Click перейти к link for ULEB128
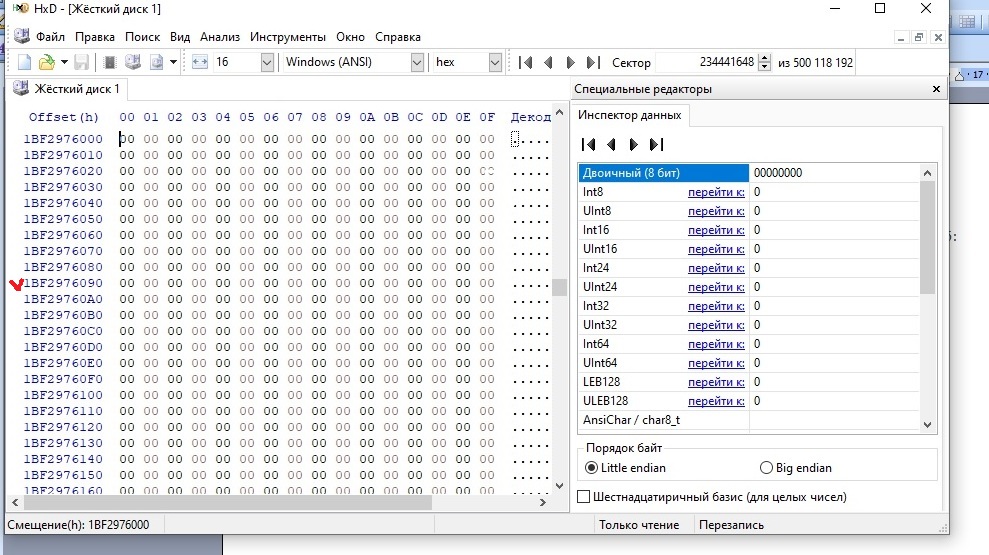This screenshot has height=555, width=989. pos(716,400)
